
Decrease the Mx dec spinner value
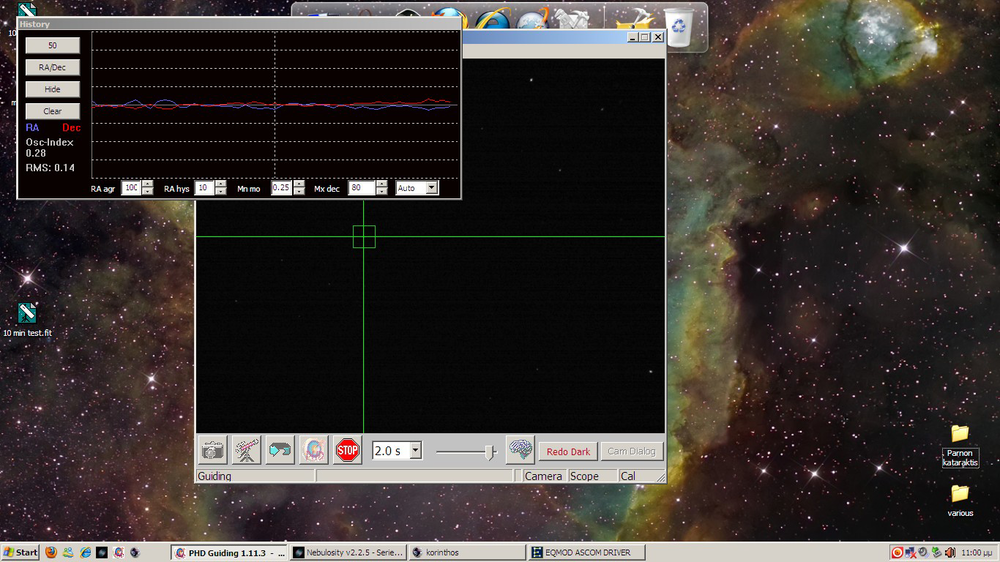click(382, 192)
